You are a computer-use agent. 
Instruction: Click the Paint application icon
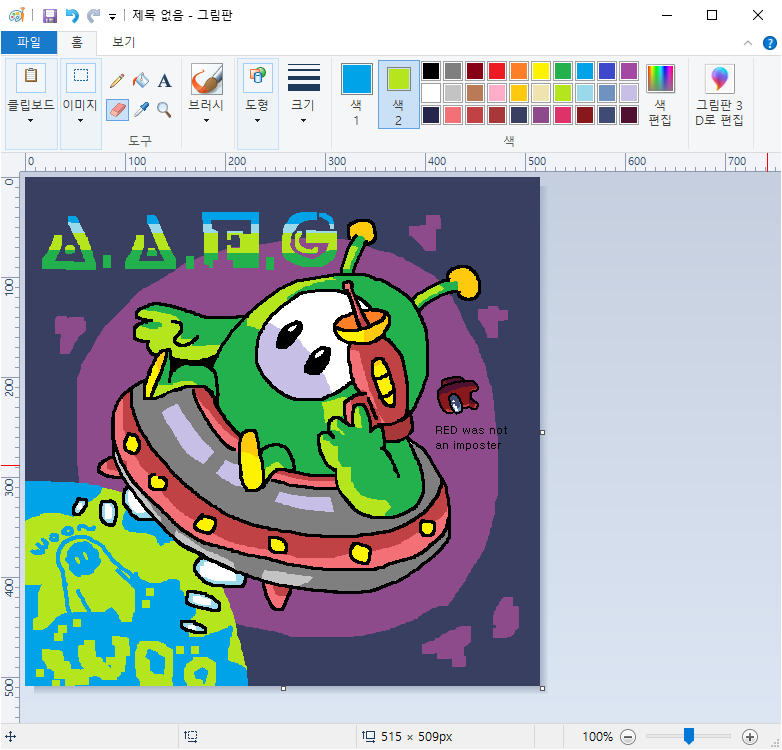click(x=16, y=15)
